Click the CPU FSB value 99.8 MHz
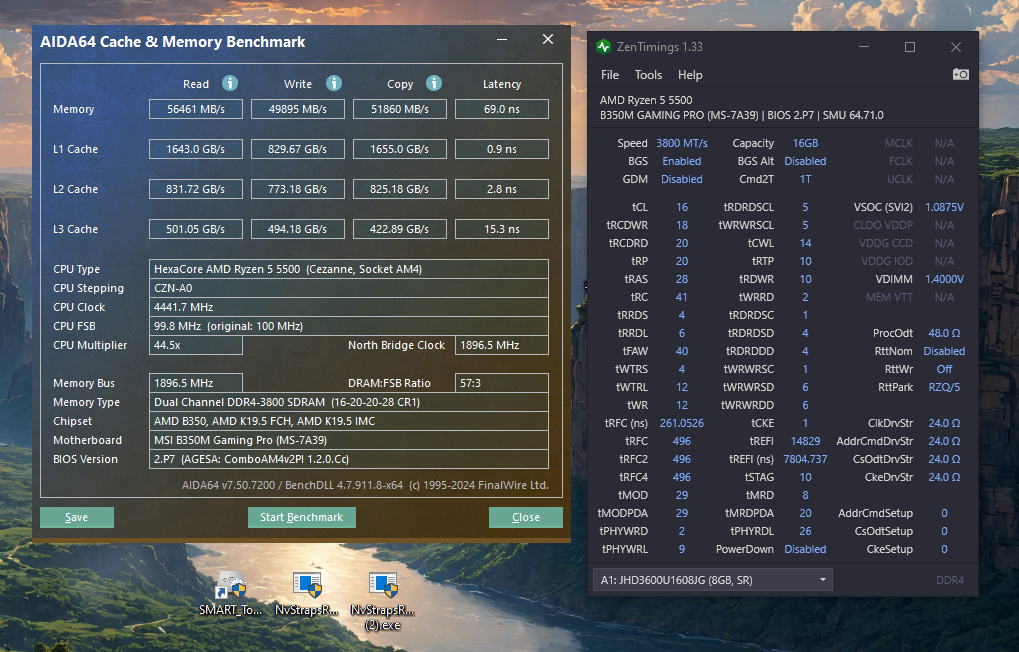Image resolution: width=1019 pixels, height=652 pixels. click(349, 326)
